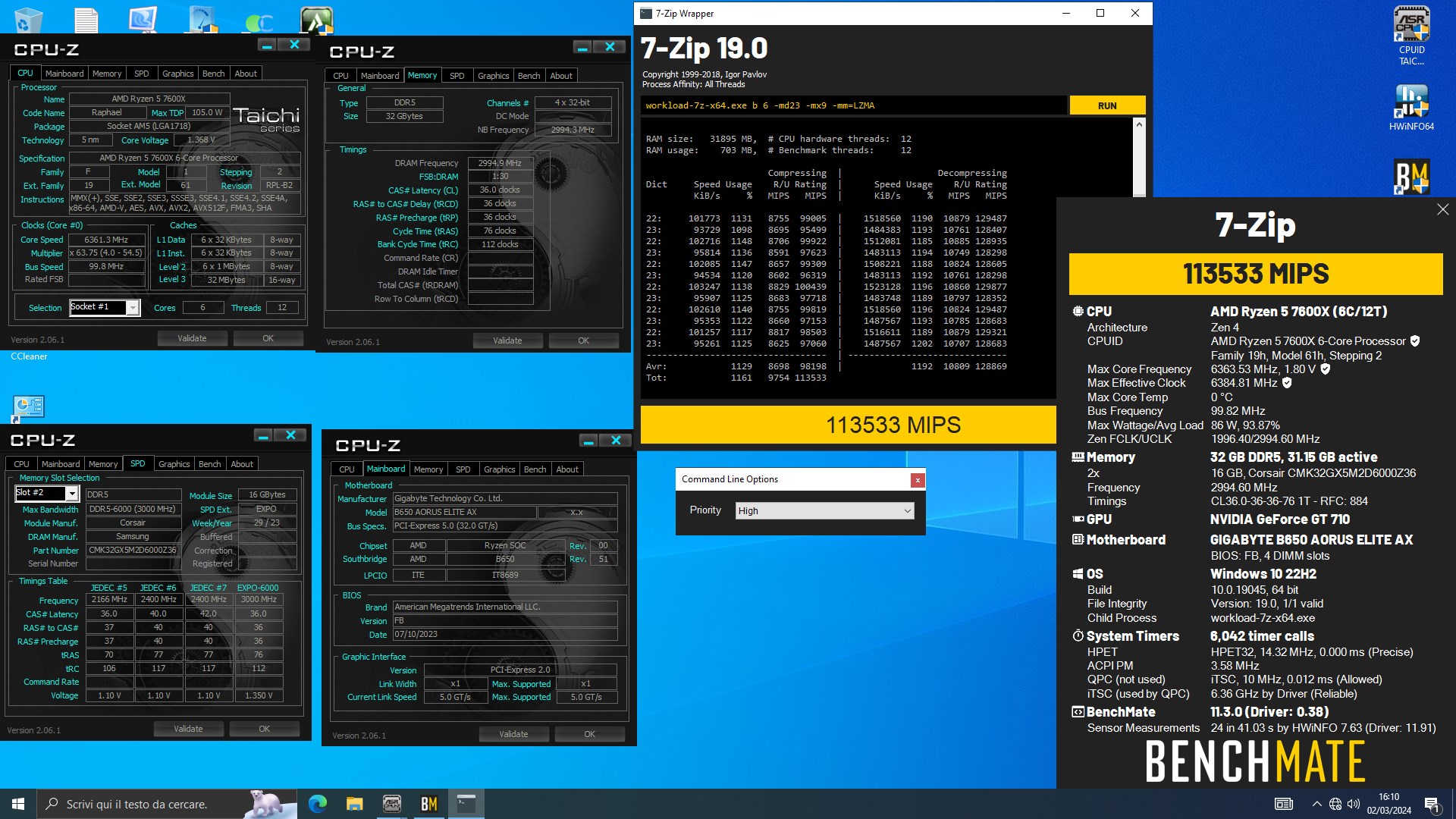Click OK in the CPU tab window
This screenshot has width=1456, height=819.
coord(268,338)
